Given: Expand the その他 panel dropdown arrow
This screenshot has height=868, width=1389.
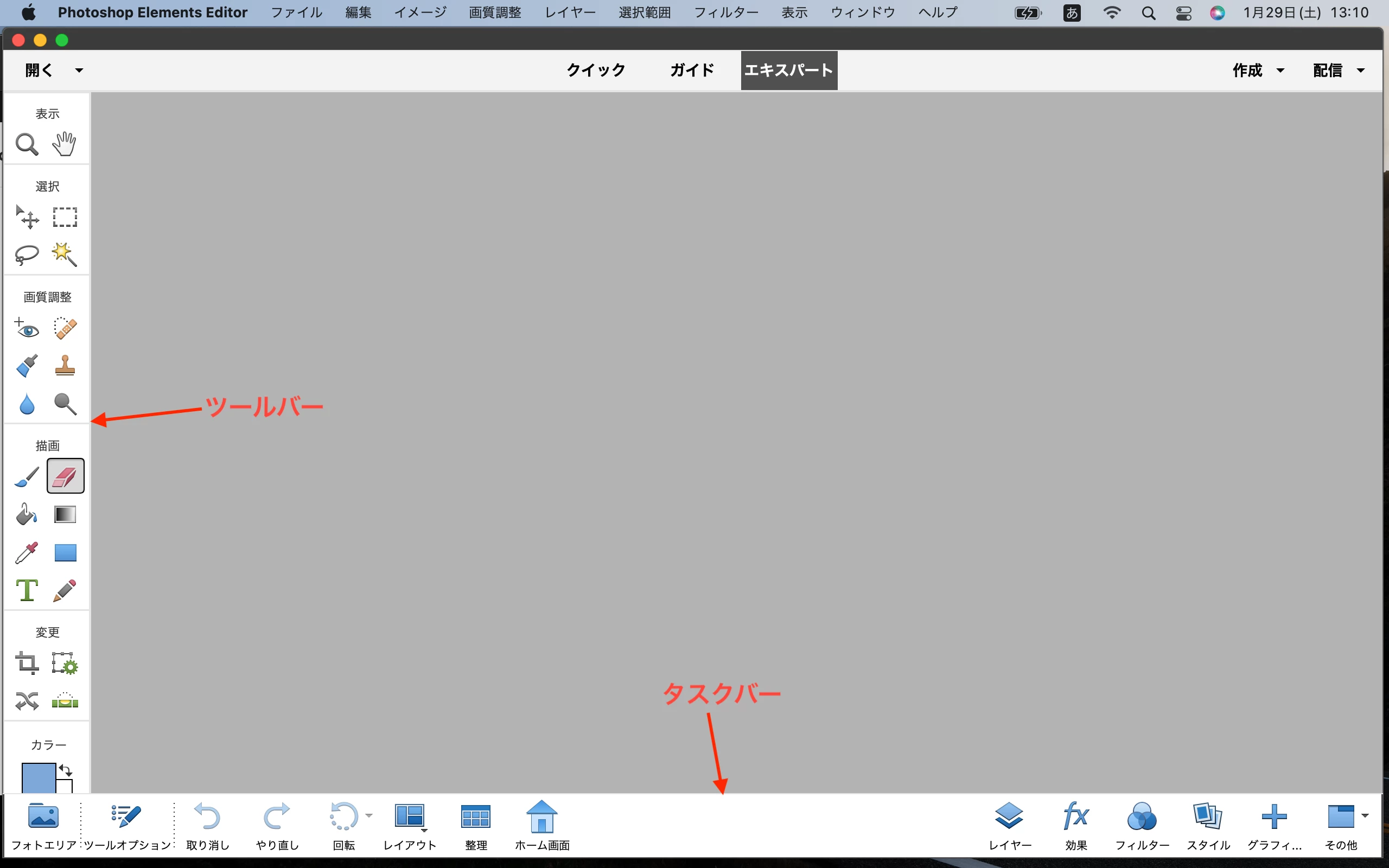Looking at the screenshot, I should [x=1365, y=816].
